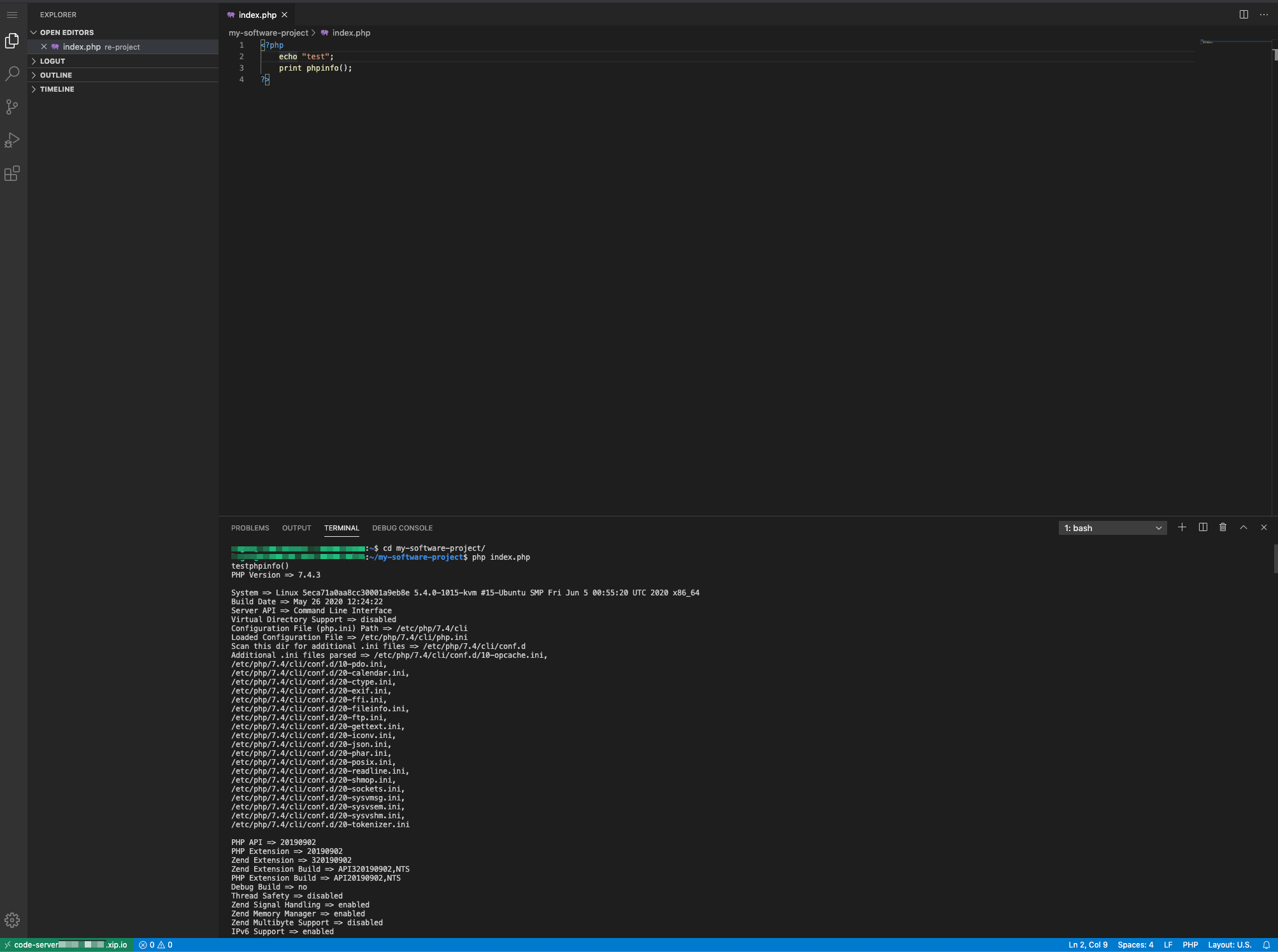Split the terminal pane
Viewport: 1278px width, 952px height.
pos(1203,527)
